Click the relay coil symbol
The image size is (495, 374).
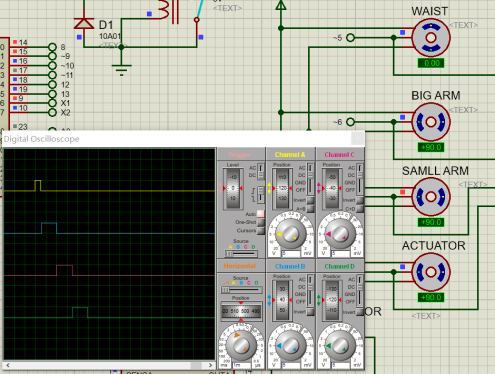coord(165,10)
